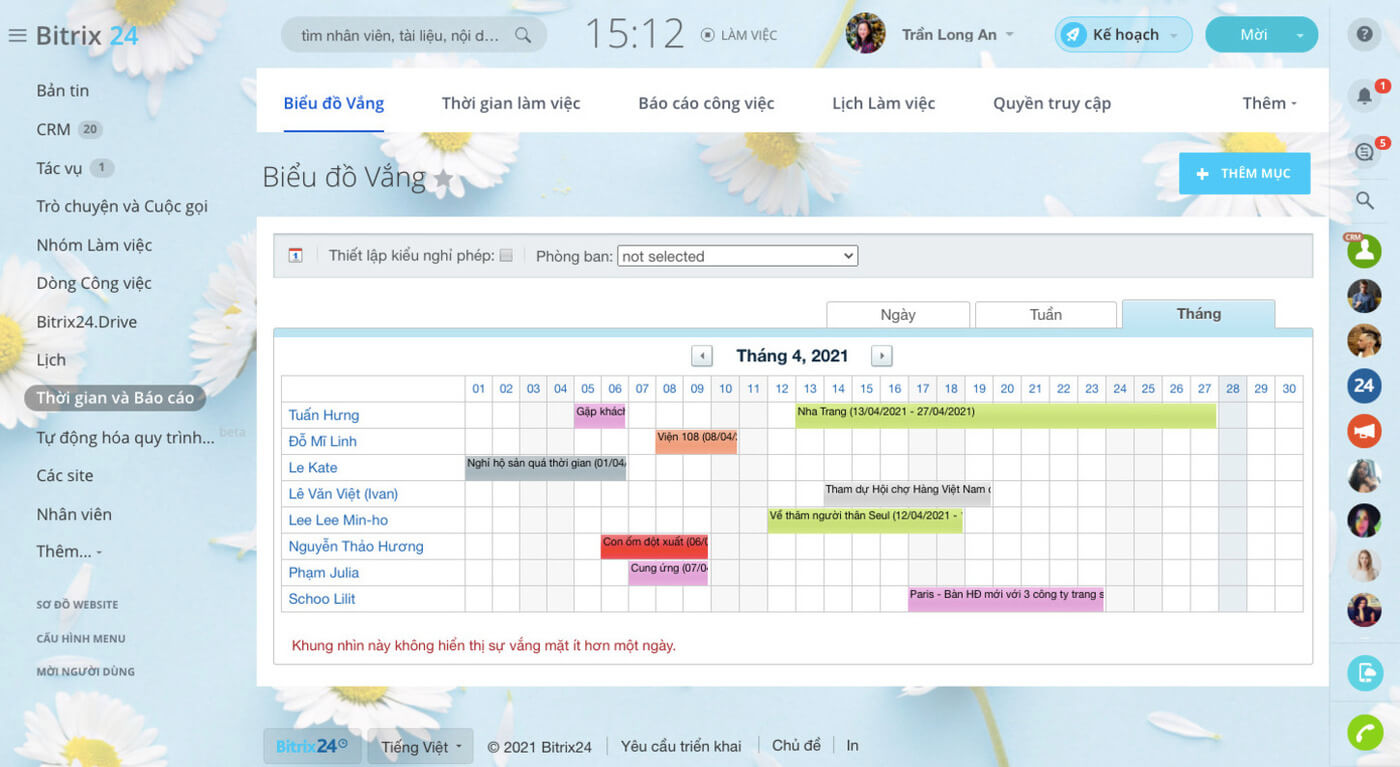Expand Thêm... in left sidebar
This screenshot has height=767, width=1400.
(69, 552)
